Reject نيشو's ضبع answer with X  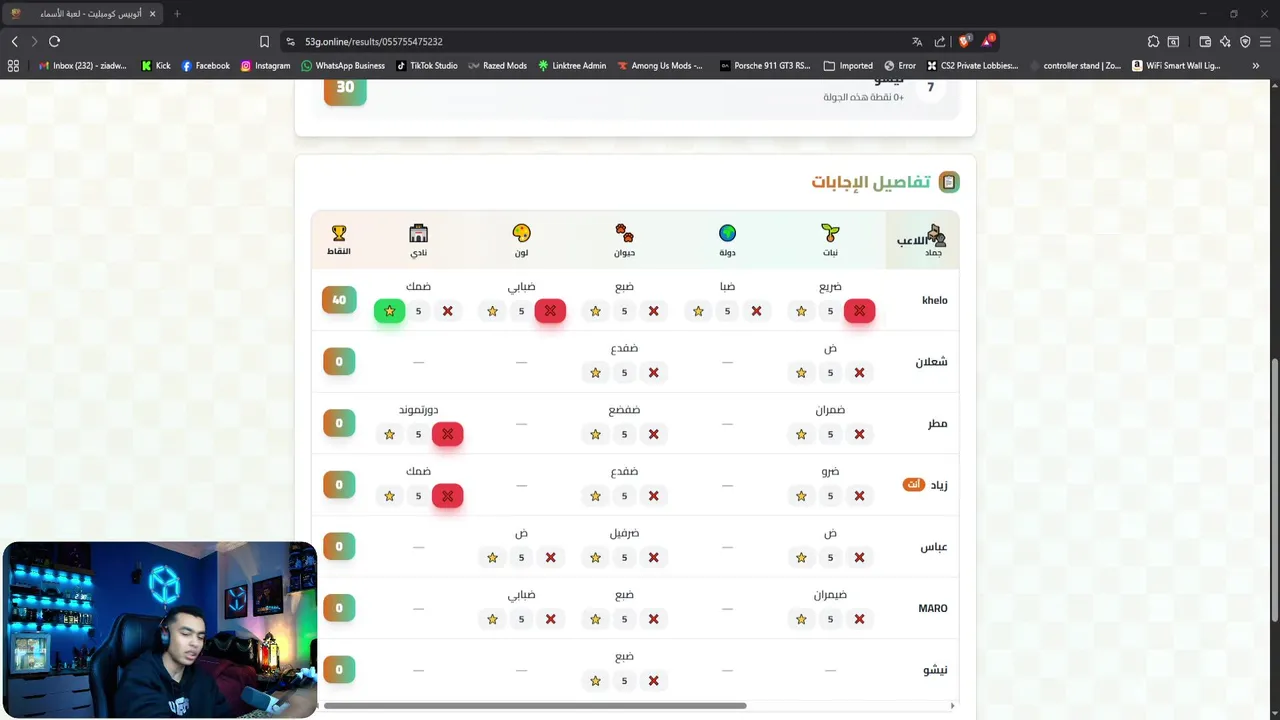[x=653, y=681]
